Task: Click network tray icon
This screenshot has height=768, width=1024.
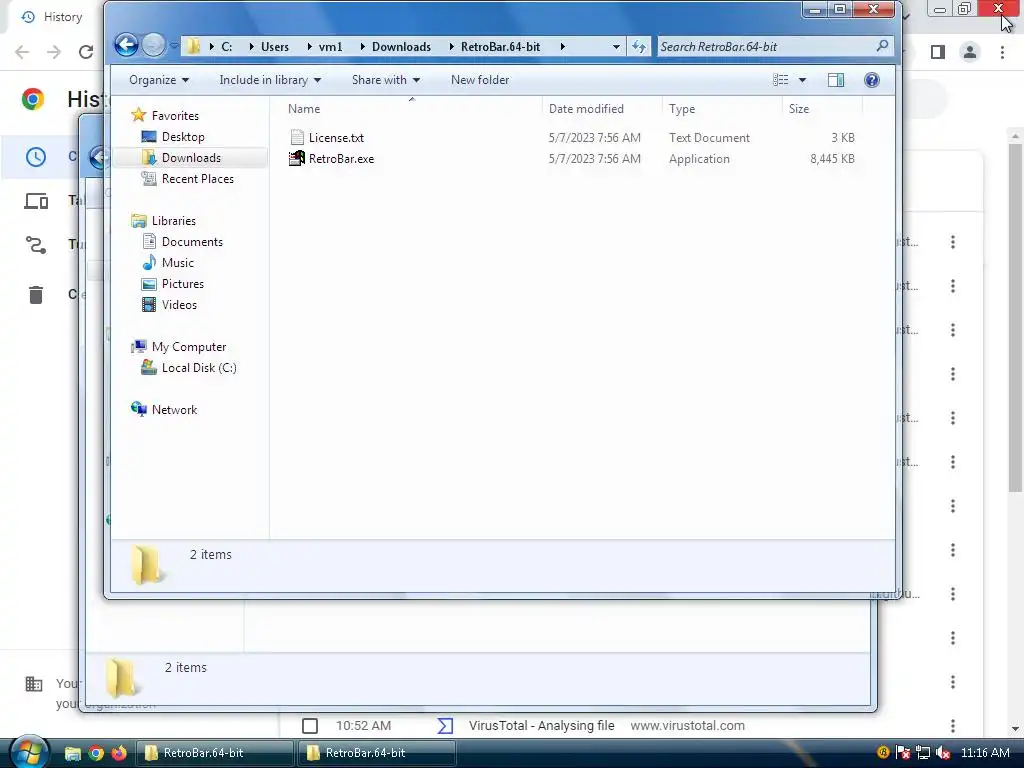Action: click(923, 753)
